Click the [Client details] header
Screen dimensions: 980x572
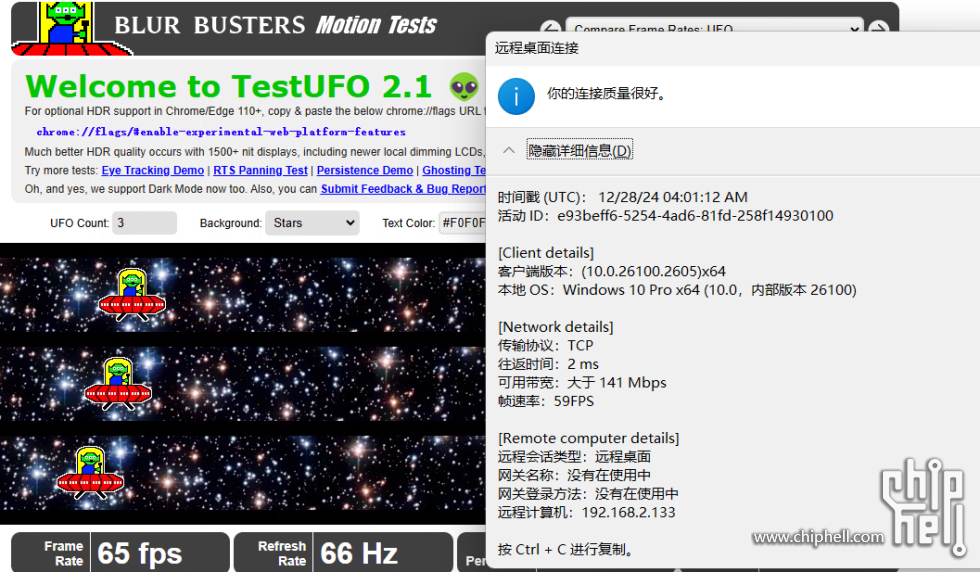pos(546,253)
